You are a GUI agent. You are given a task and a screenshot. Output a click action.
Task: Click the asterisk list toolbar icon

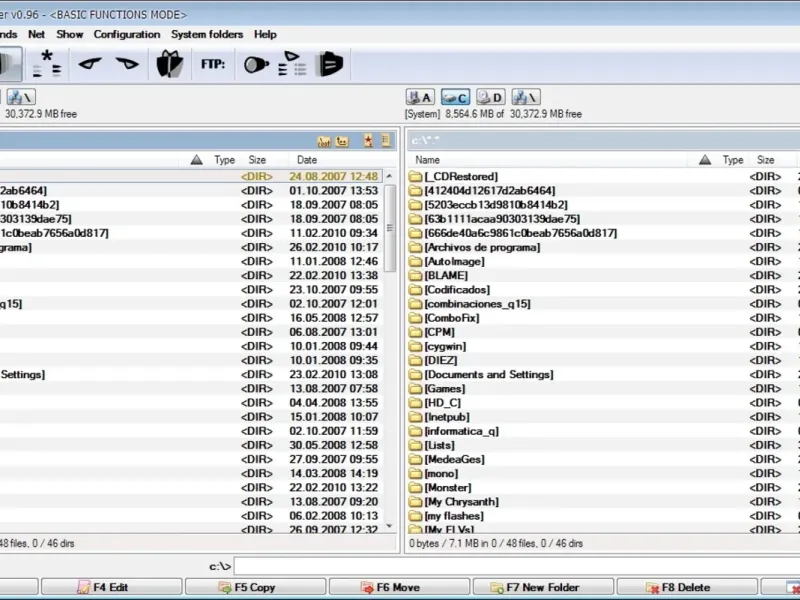[x=45, y=64]
